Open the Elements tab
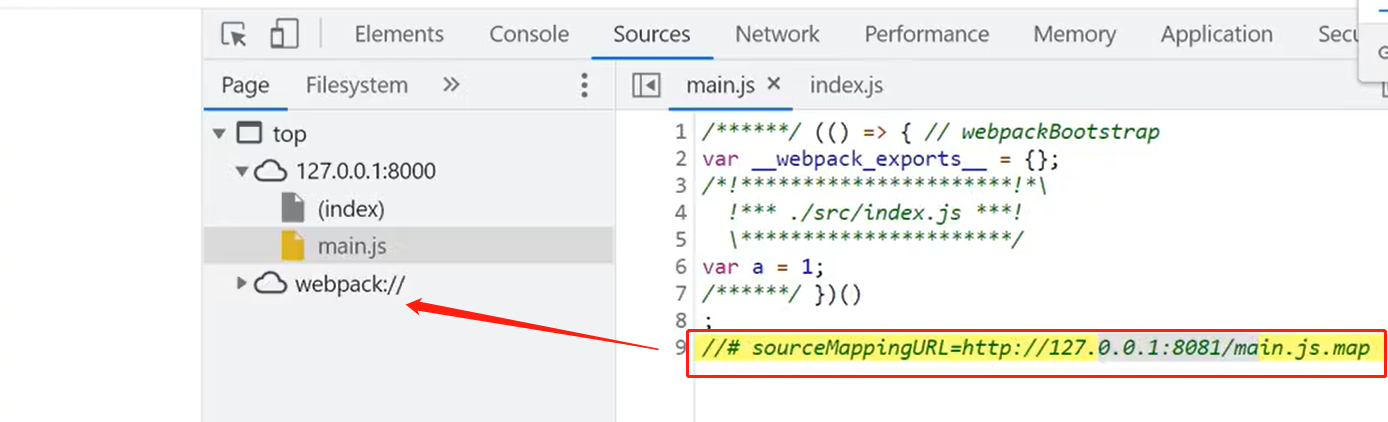The width and height of the screenshot is (1388, 422). click(x=399, y=34)
